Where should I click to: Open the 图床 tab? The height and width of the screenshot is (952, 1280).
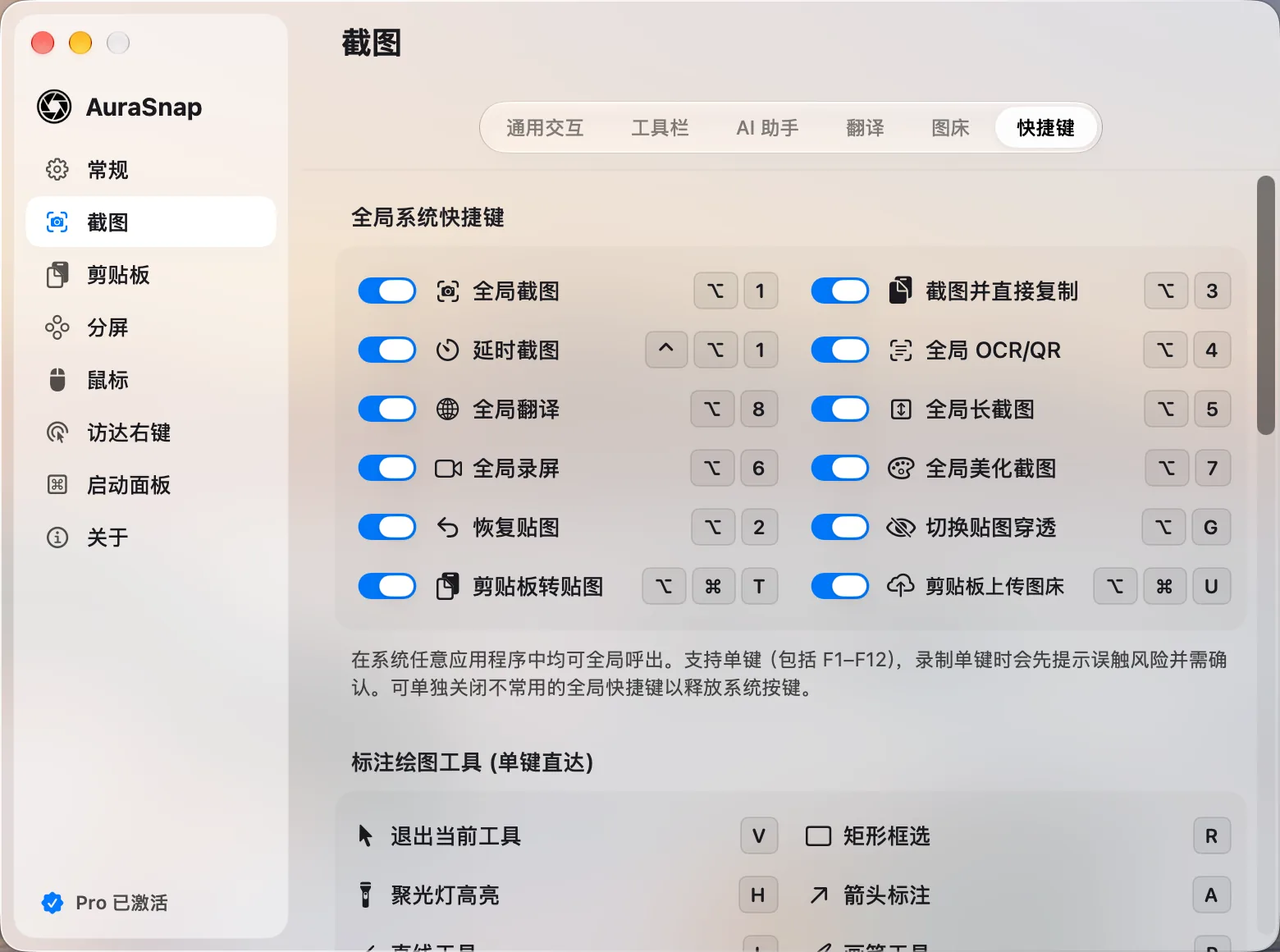pyautogui.click(x=950, y=128)
